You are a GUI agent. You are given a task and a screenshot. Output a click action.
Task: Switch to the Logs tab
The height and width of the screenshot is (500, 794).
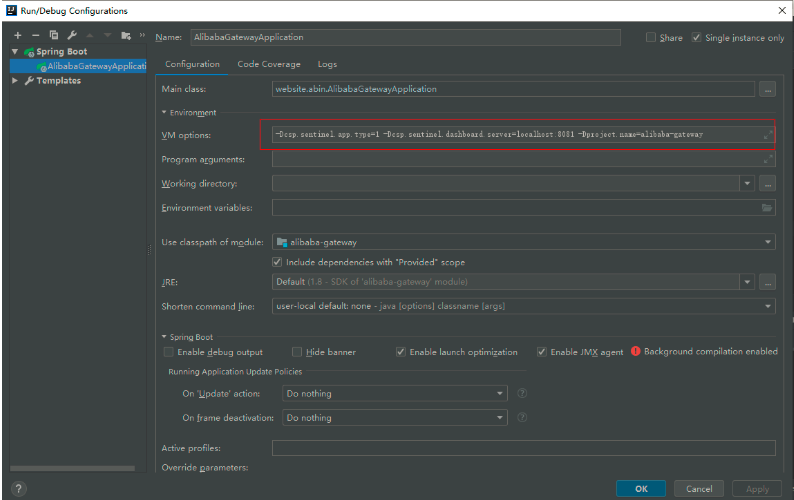[x=327, y=64]
